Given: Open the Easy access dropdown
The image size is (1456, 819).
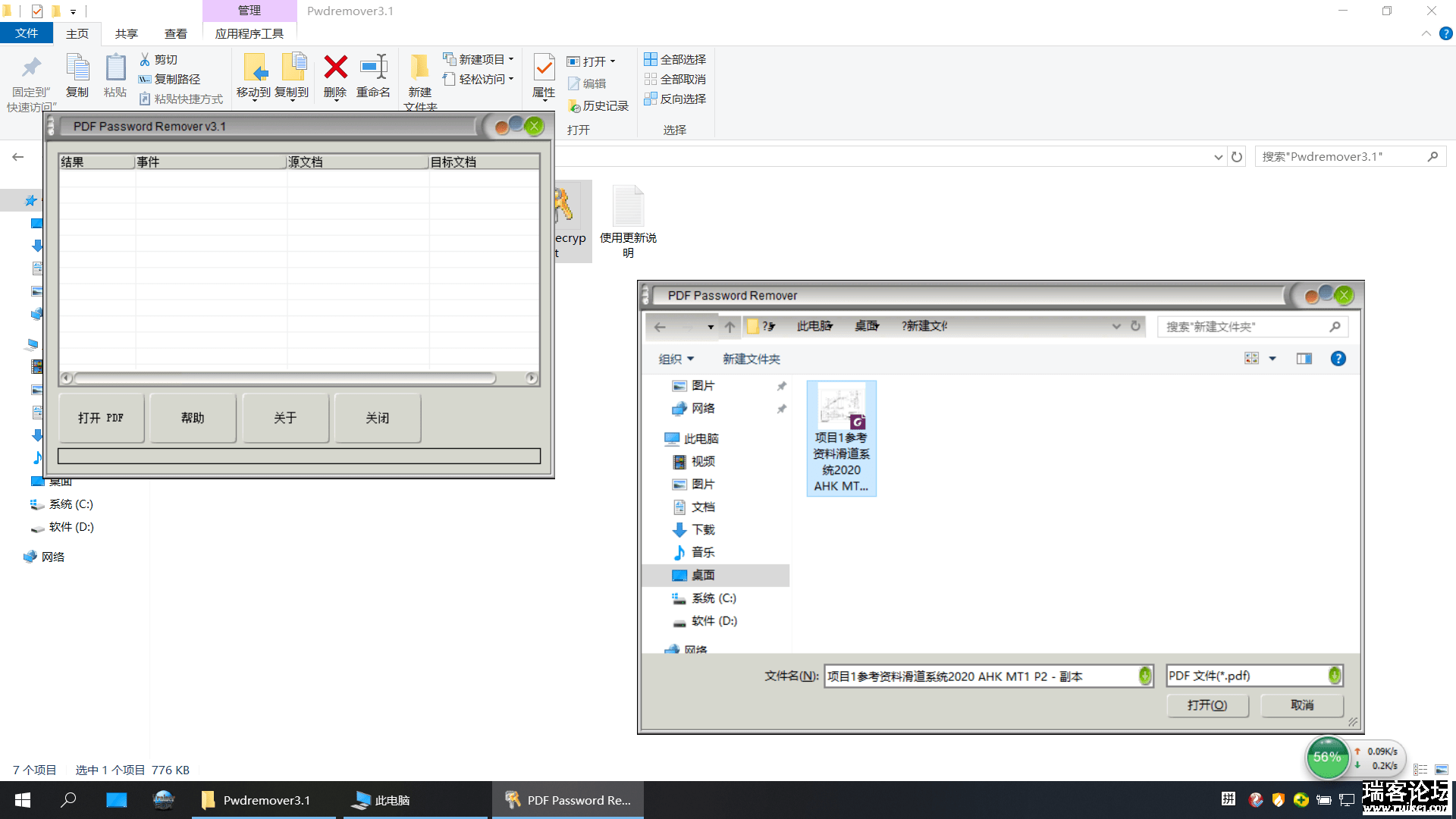Looking at the screenshot, I should (479, 79).
